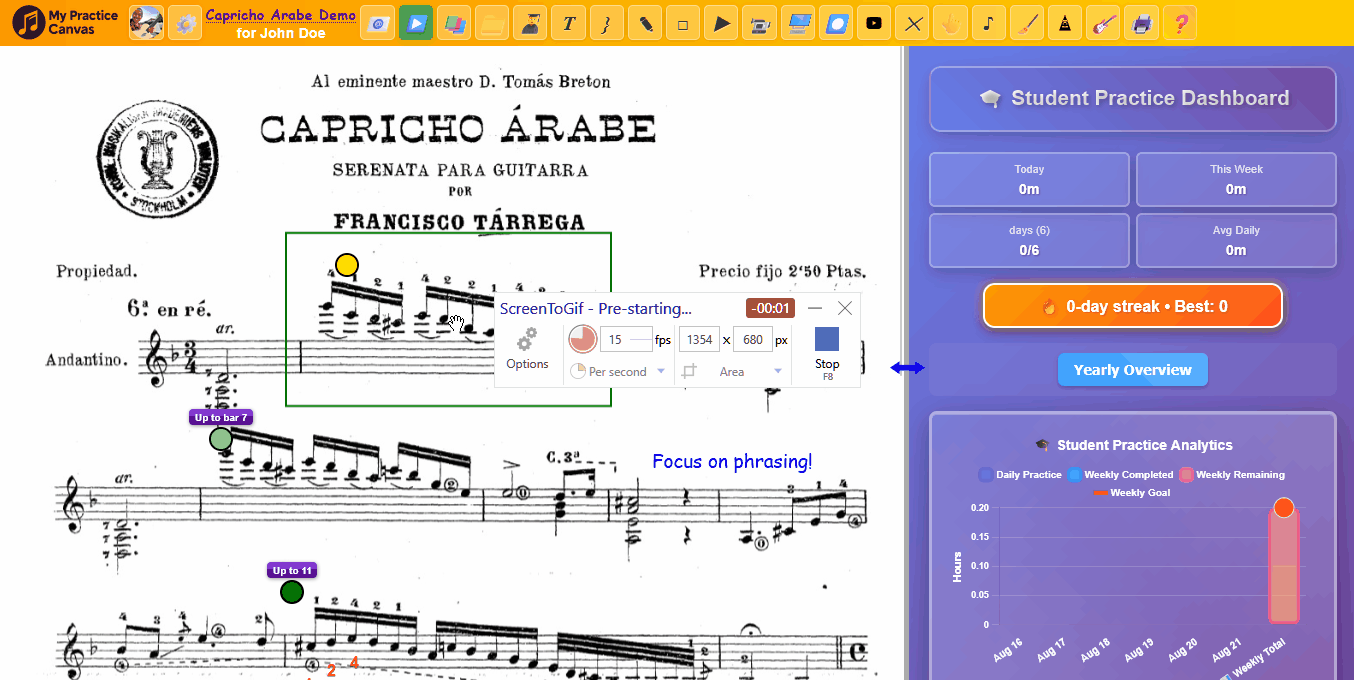1354x680 pixels.
Task: Click the electric guitar toolbar icon
Action: pyautogui.click(x=1103, y=22)
